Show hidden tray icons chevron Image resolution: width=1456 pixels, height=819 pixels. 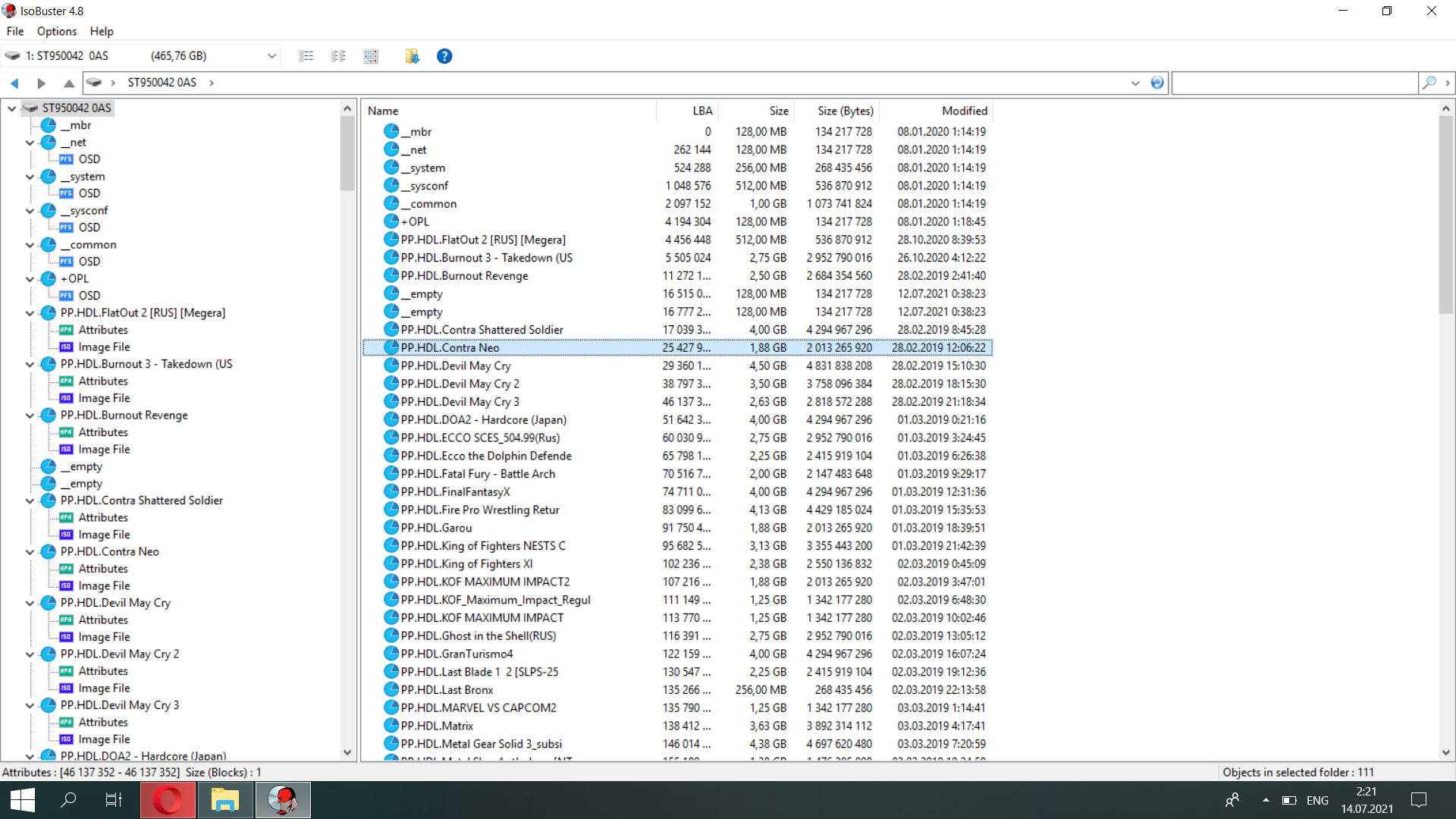1266,800
